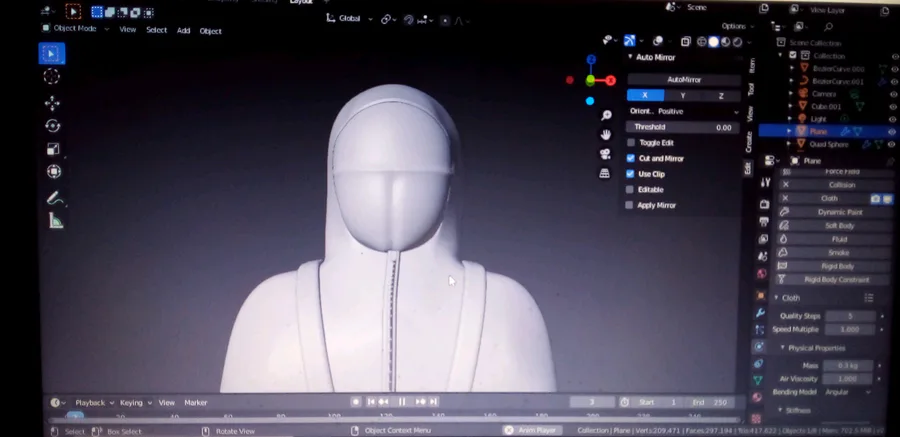The image size is (900, 437).
Task: Click the Threshold value field
Action: (684, 127)
